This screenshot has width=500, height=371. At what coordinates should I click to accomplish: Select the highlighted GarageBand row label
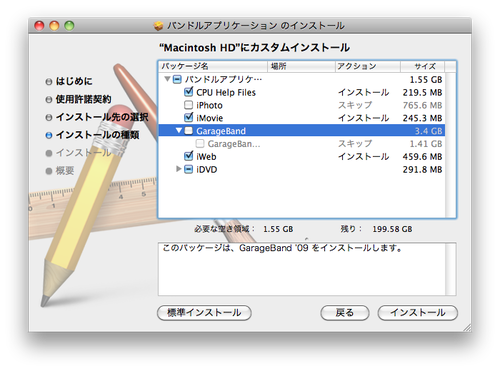(x=221, y=131)
